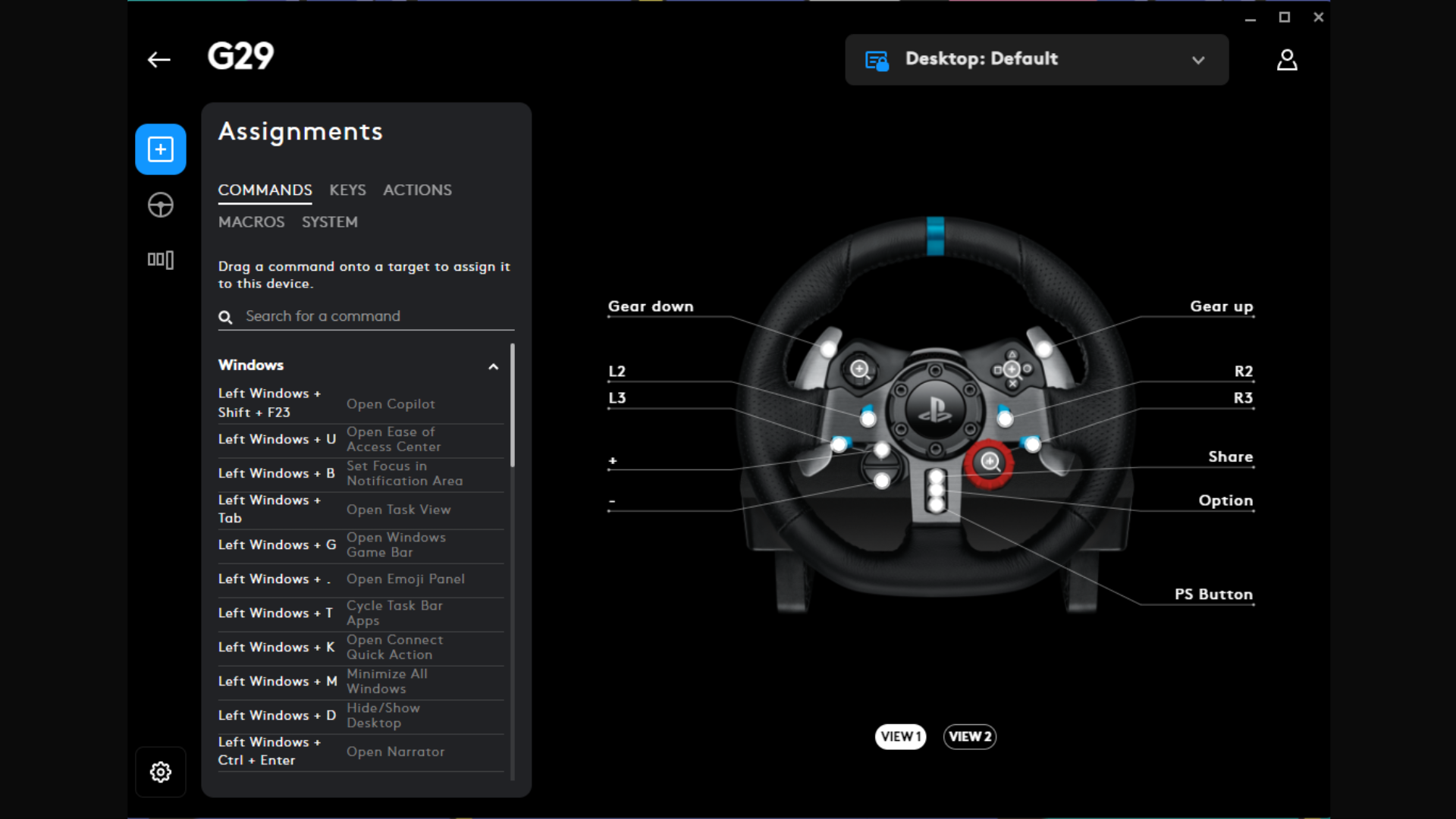Viewport: 1456px width, 819px height.
Task: Switch to the ACTIONS tab
Action: pyautogui.click(x=417, y=190)
